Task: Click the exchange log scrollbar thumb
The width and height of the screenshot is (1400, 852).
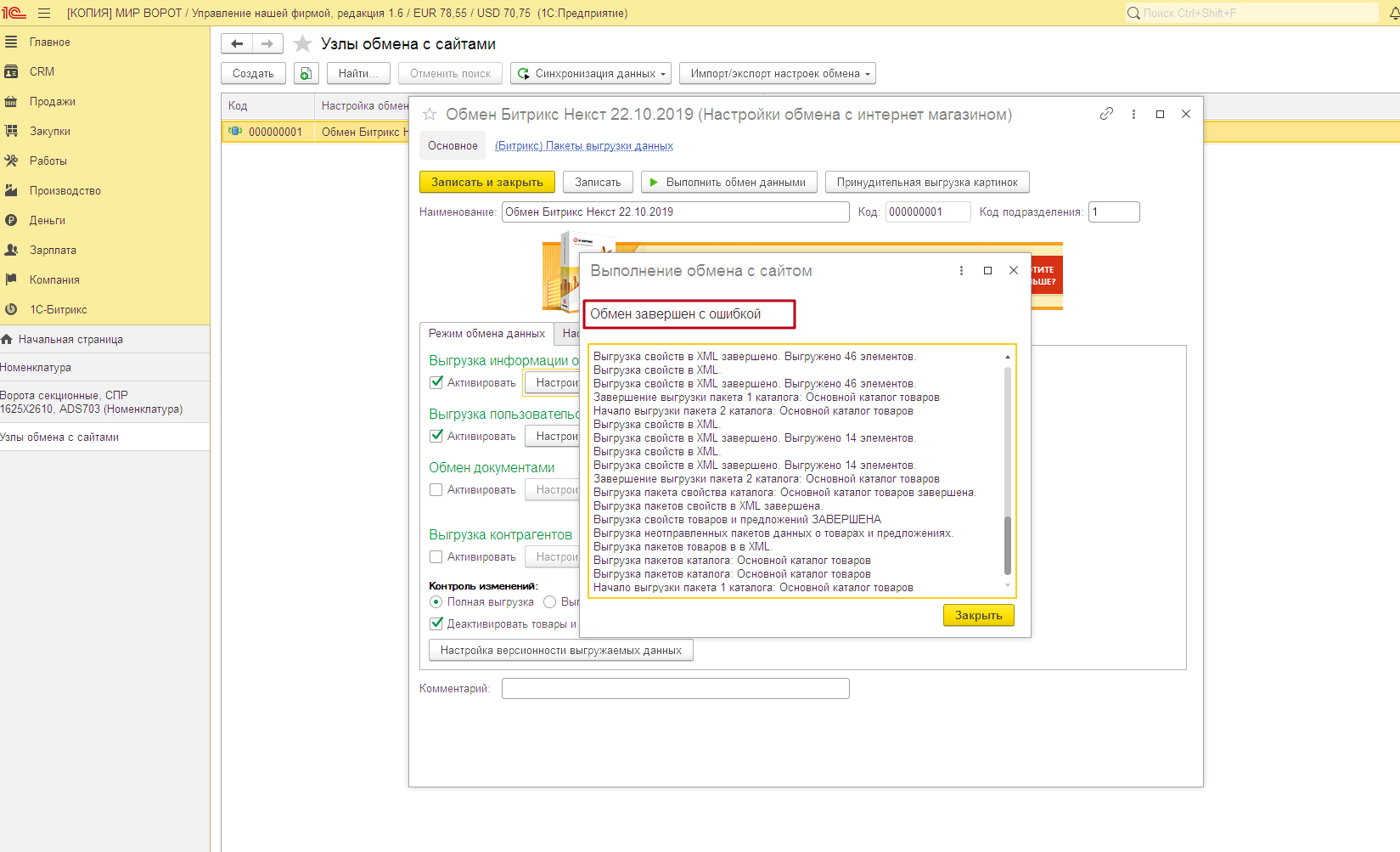Action: [1008, 545]
